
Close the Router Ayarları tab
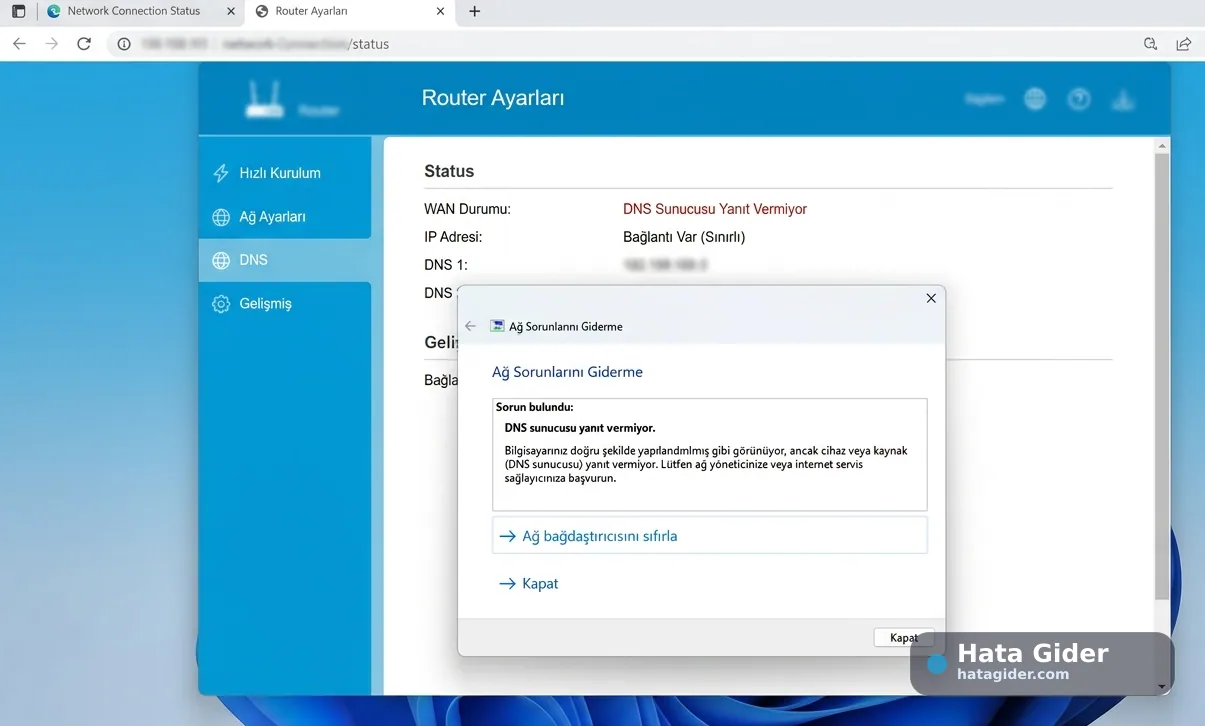pos(441,11)
